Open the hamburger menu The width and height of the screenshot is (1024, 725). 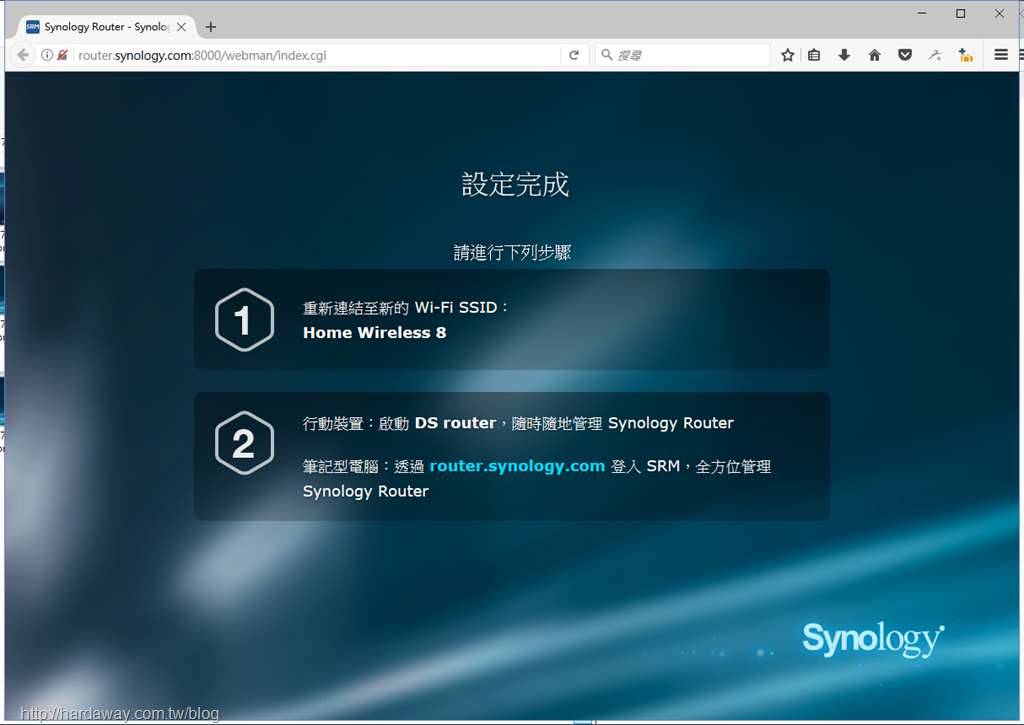tap(1000, 55)
